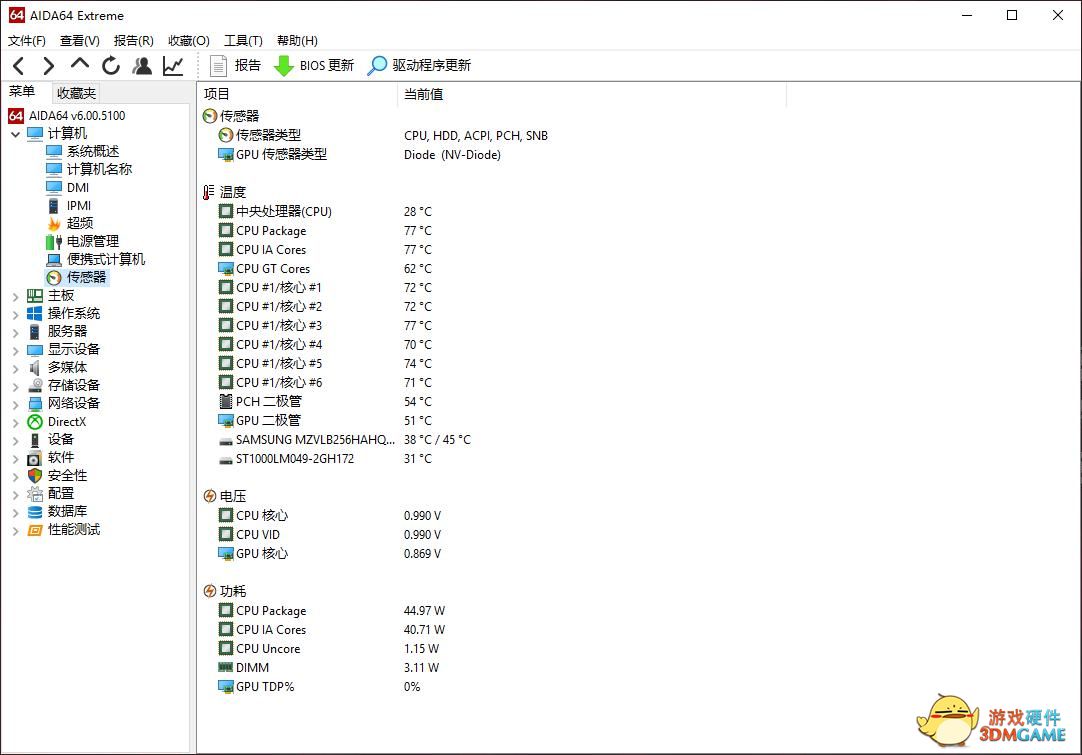Image resolution: width=1082 pixels, height=755 pixels.
Task: Click the memory icon beside DIMM
Action: click(x=226, y=667)
